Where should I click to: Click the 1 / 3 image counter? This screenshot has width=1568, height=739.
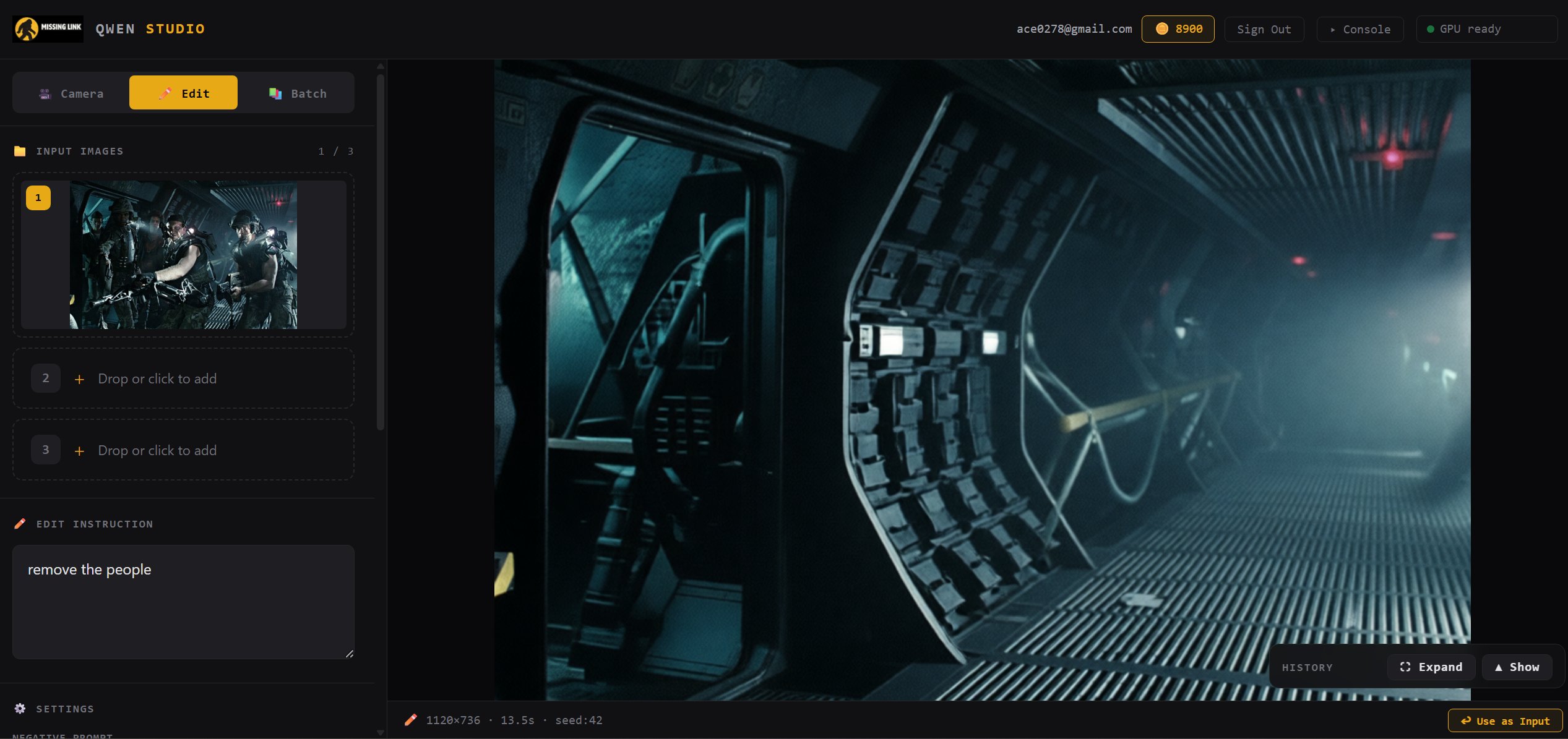click(336, 151)
